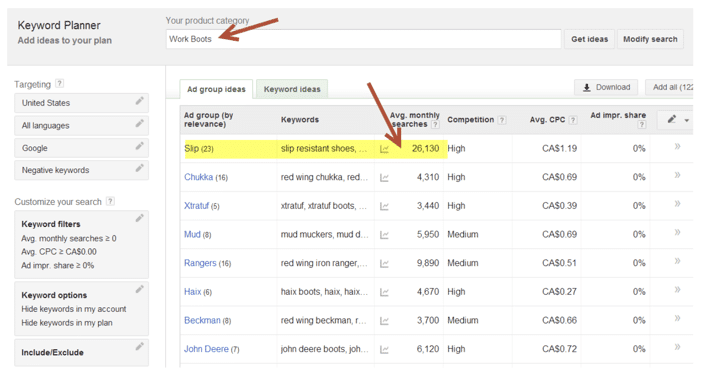Add Mud ad group using double-arrow icon

click(x=677, y=233)
